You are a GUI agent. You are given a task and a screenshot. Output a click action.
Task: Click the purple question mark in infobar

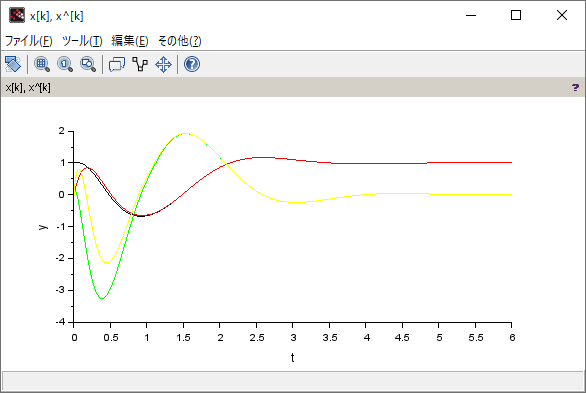(575, 87)
